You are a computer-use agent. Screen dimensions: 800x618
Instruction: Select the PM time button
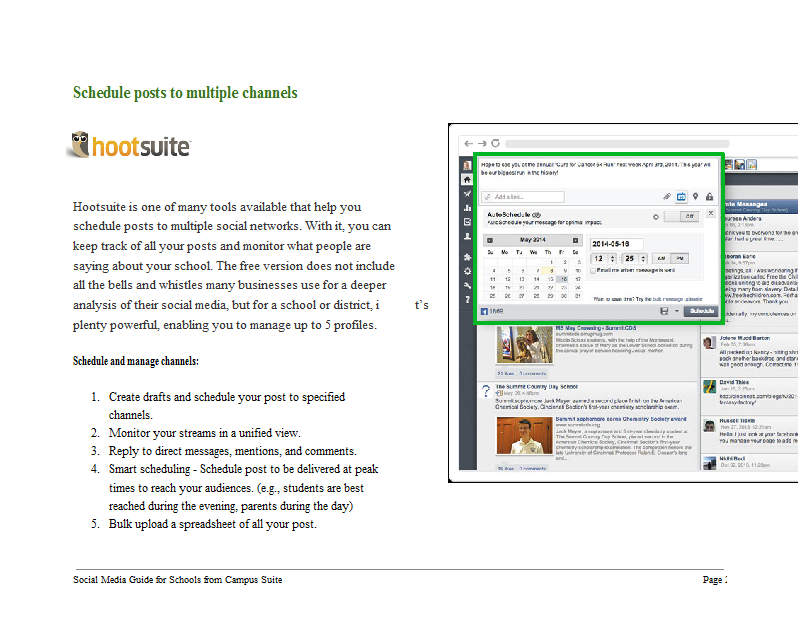[x=680, y=259]
